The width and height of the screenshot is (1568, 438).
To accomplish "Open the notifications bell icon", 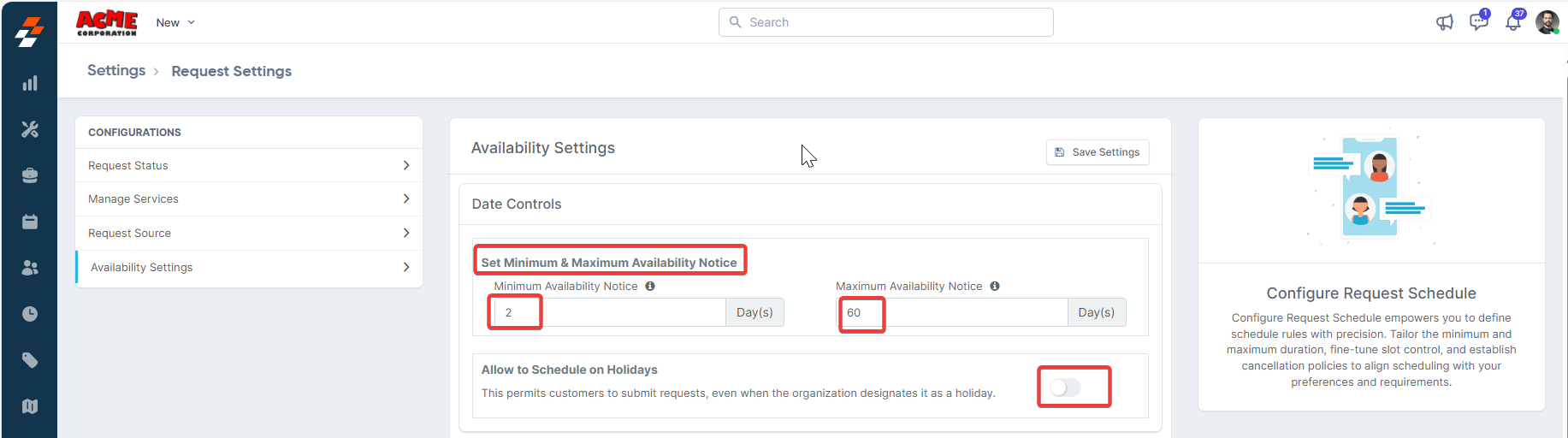I will 1512,22.
